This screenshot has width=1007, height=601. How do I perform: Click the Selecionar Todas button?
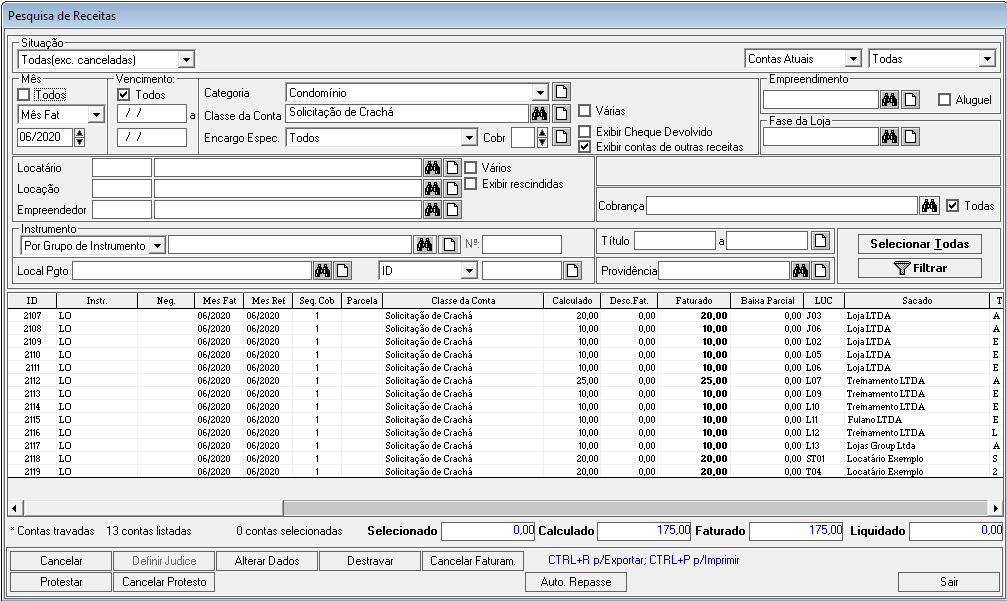click(920, 244)
